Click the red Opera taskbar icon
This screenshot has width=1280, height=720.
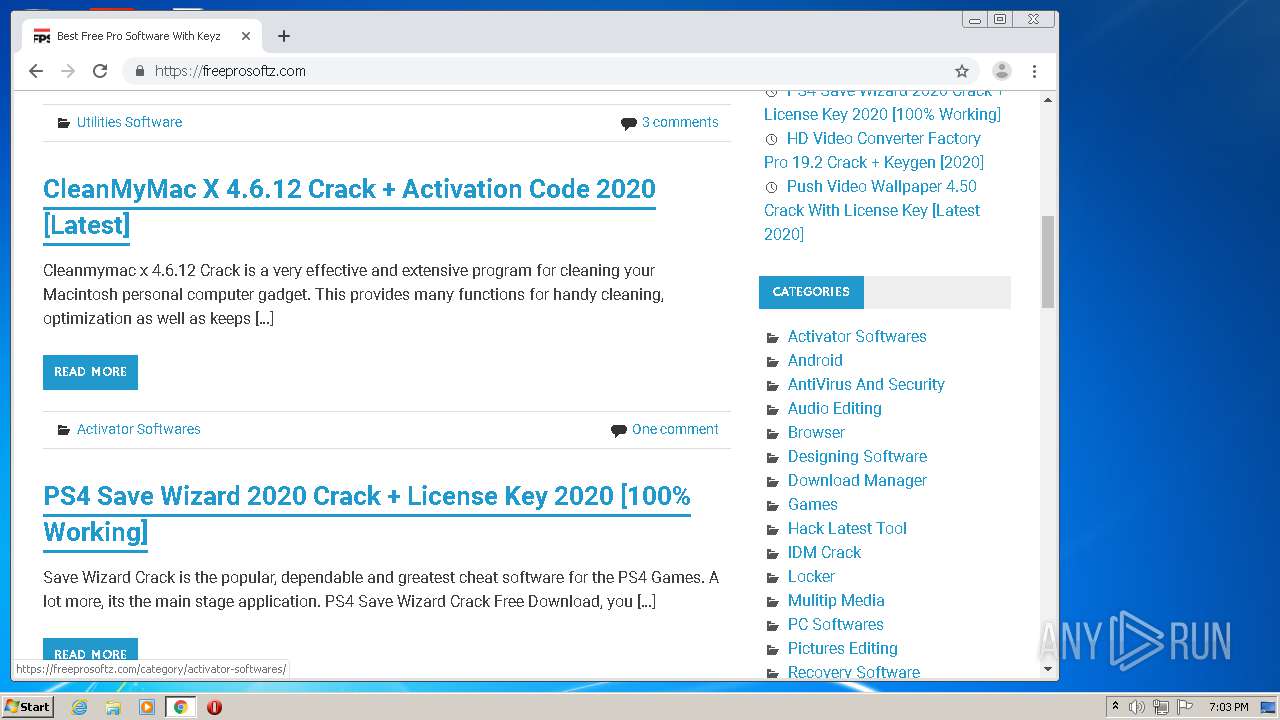(x=214, y=707)
